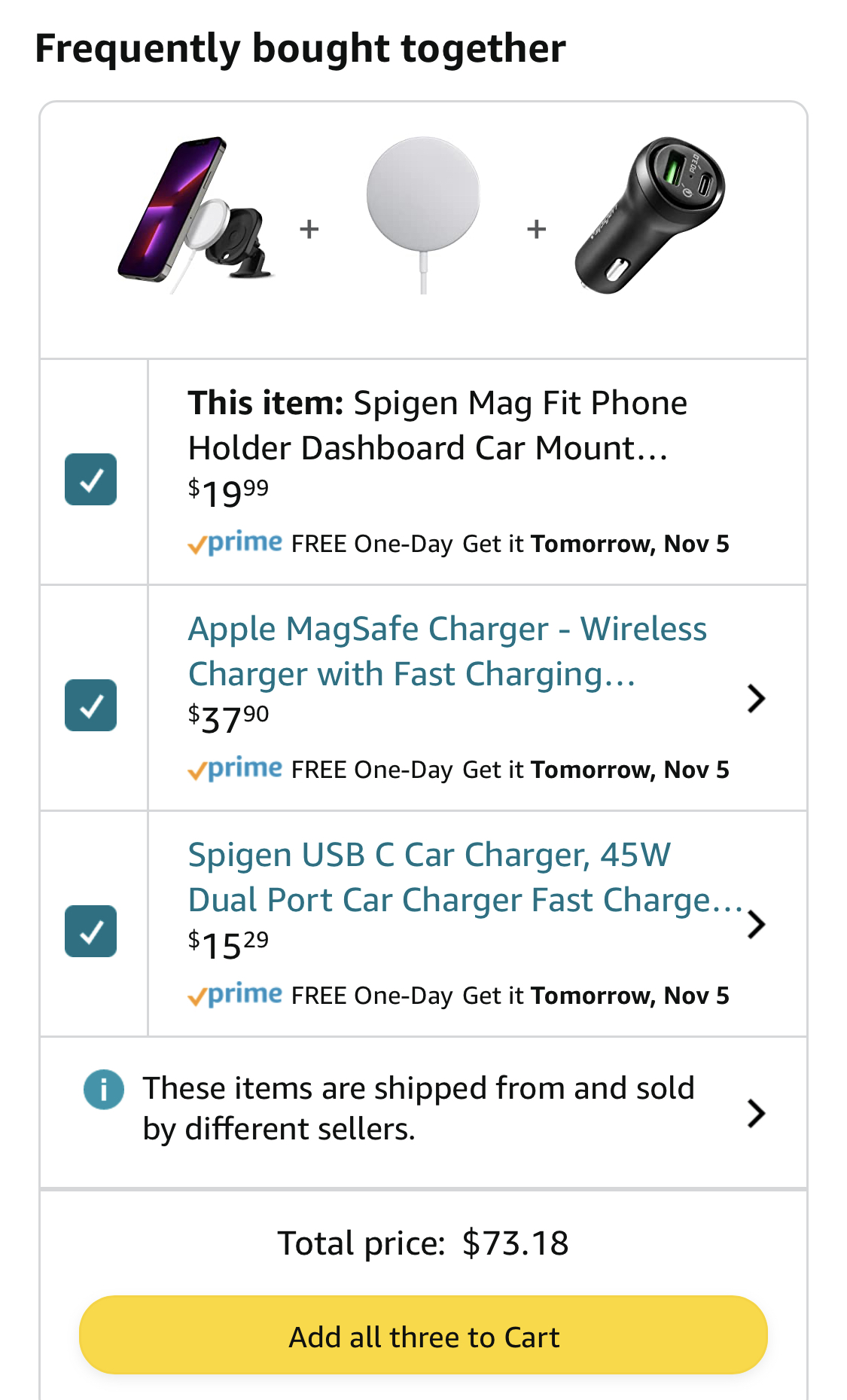The image size is (847, 1400).
Task: Uncheck the Spigen Mag Fit Phone Holder checkbox
Action: tap(90, 479)
